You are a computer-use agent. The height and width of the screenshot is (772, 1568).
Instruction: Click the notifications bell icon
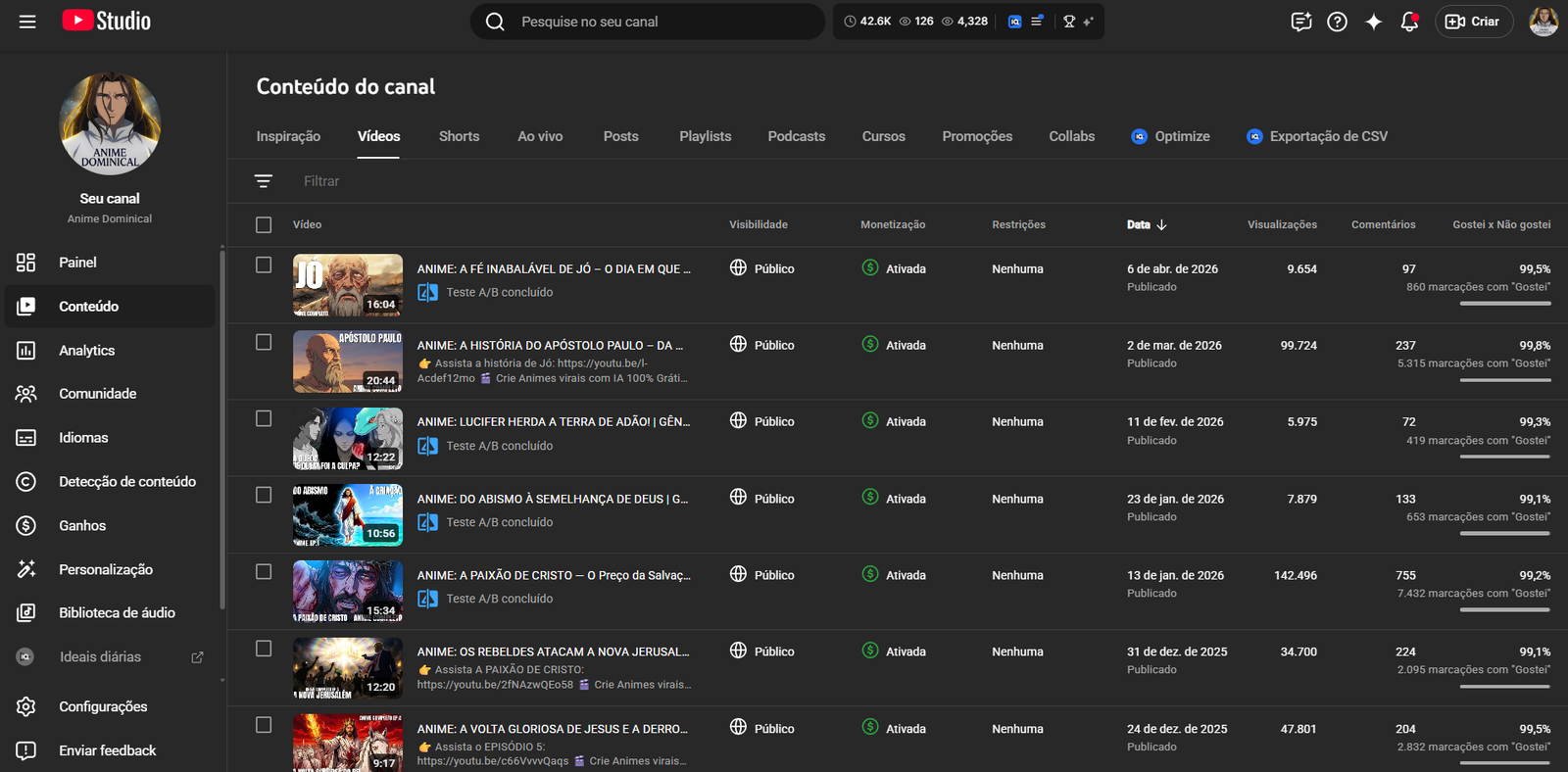(1409, 22)
